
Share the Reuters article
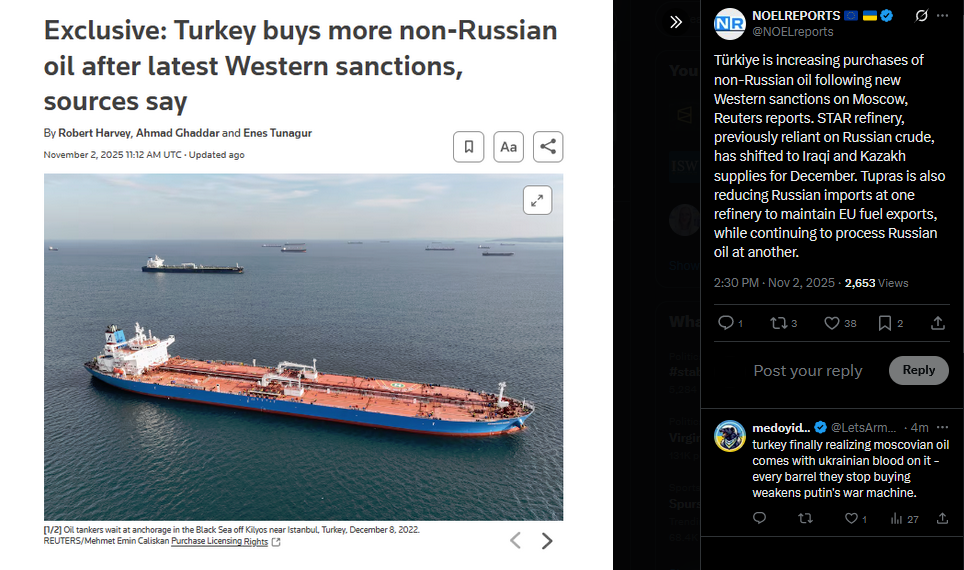tap(548, 147)
